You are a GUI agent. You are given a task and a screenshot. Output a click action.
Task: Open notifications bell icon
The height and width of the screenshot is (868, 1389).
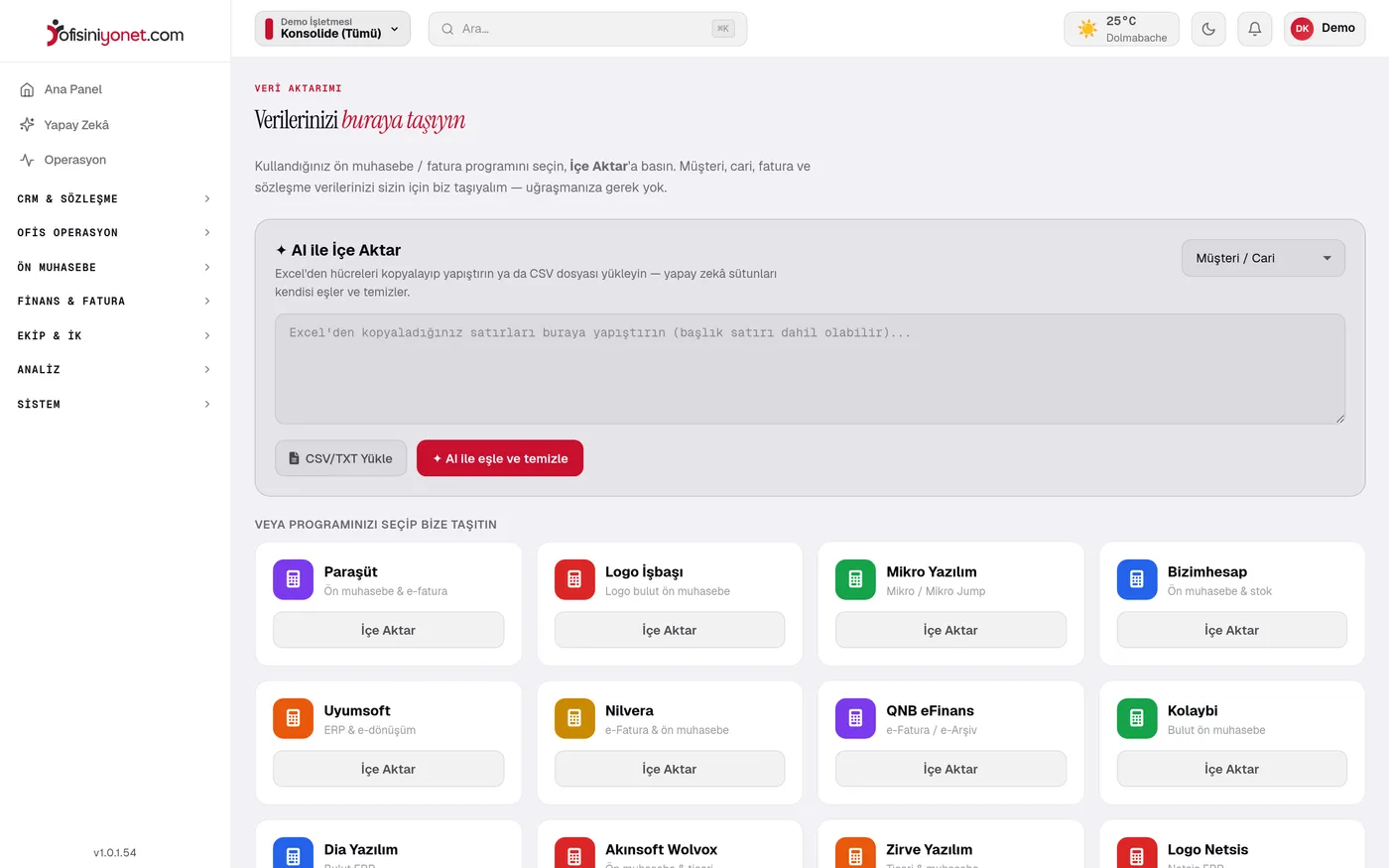1255,29
